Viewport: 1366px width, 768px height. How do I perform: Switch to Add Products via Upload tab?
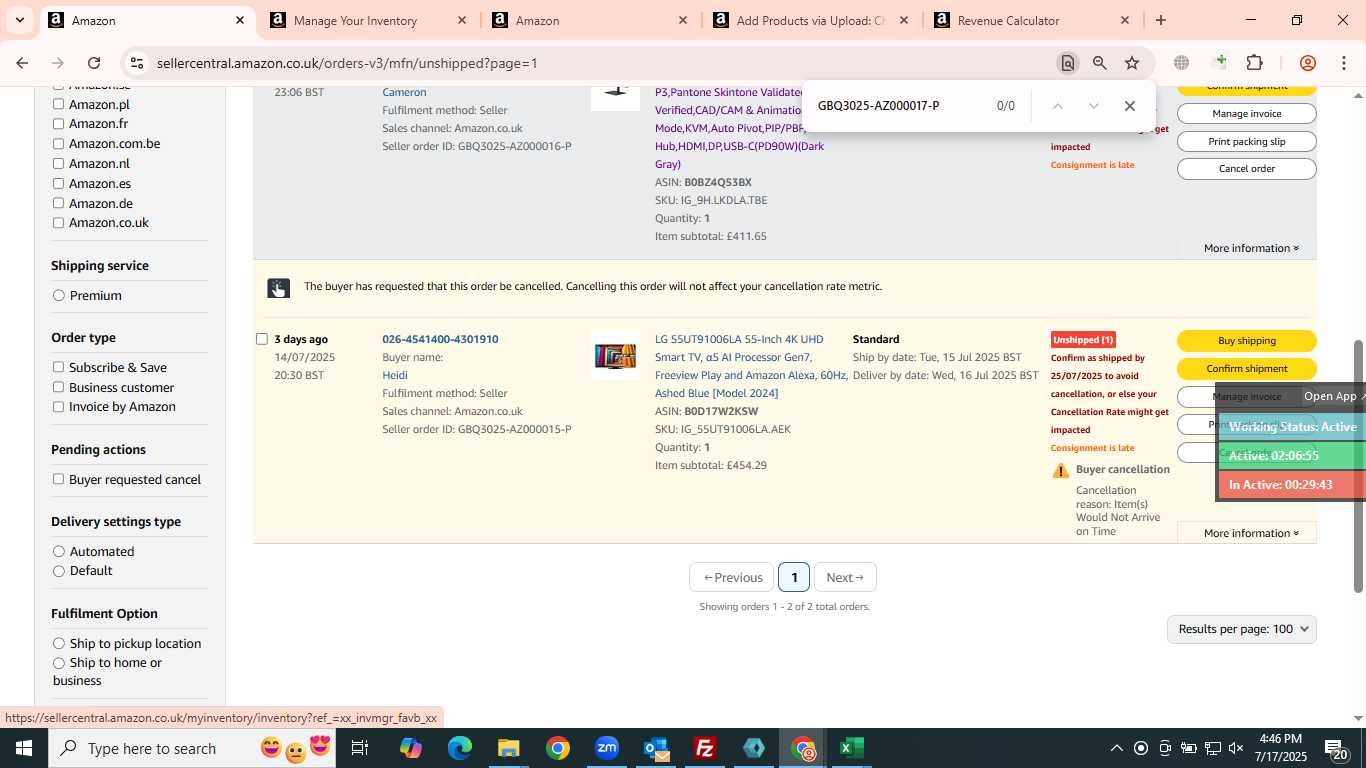pyautogui.click(x=810, y=20)
